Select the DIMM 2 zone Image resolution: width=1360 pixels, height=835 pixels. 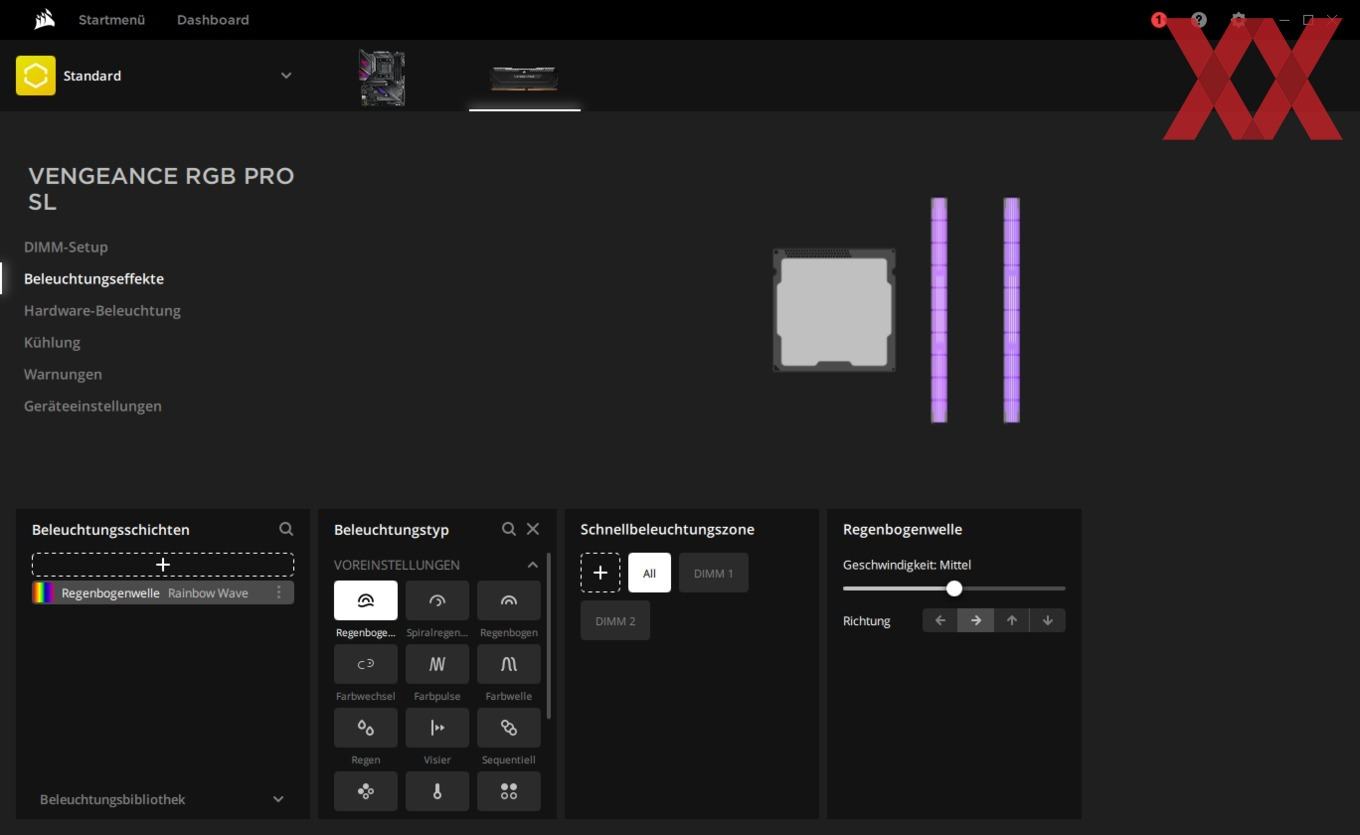point(615,621)
